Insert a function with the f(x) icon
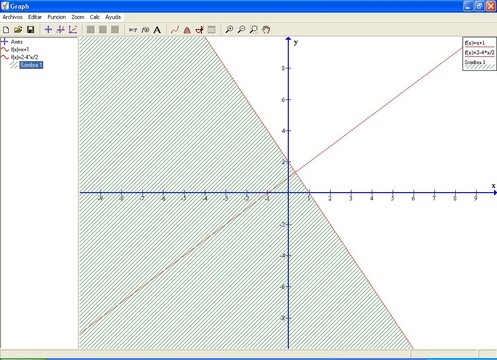This screenshot has width=497, height=360. click(x=145, y=30)
